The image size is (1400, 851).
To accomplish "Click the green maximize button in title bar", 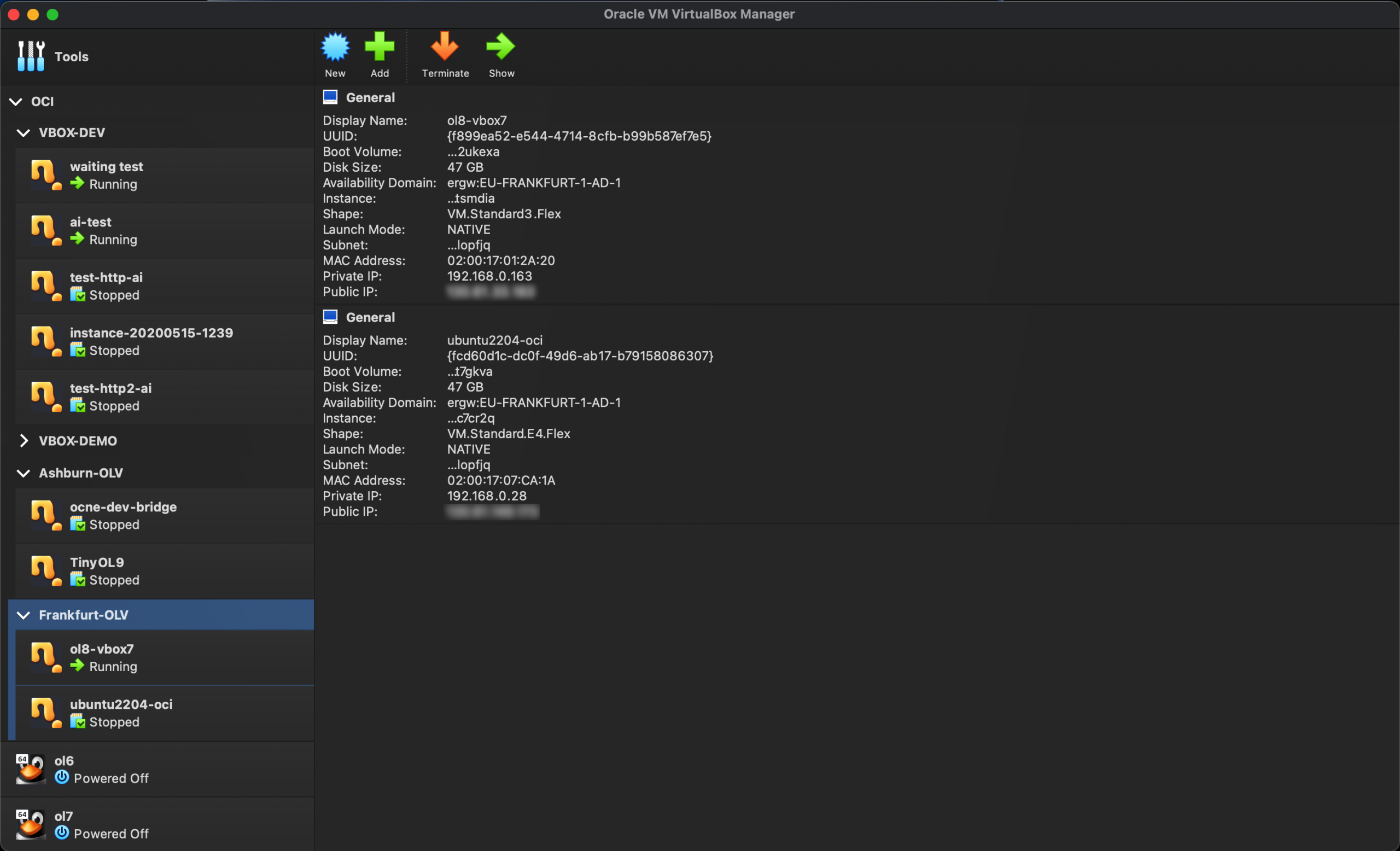I will point(52,14).
